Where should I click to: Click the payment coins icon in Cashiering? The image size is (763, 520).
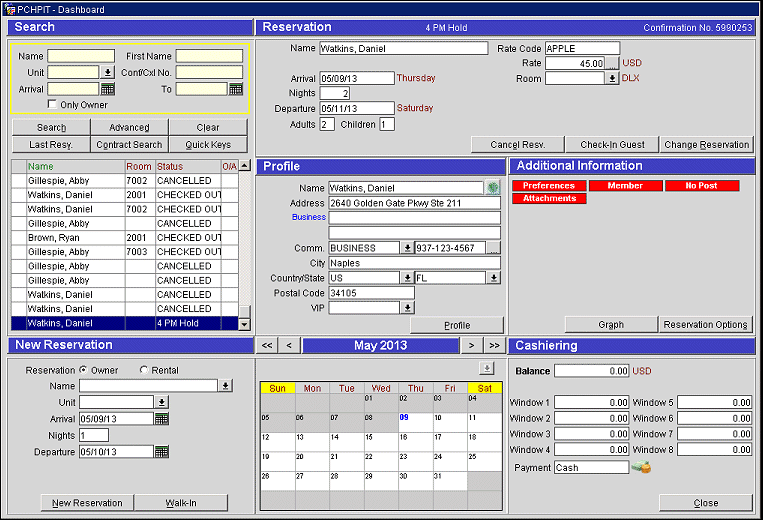[x=641, y=467]
